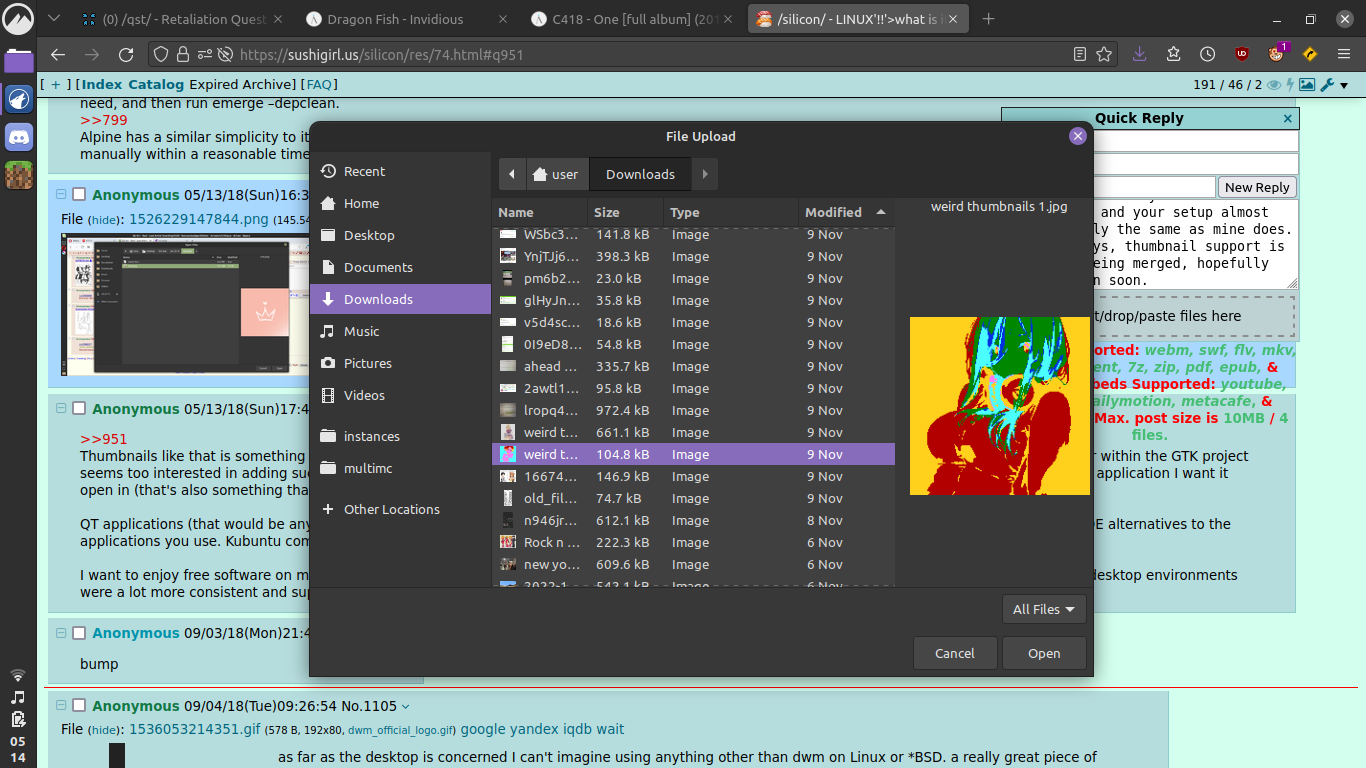Sort files by the Size column header
Image resolution: width=1366 pixels, height=768 pixels.
pos(607,212)
